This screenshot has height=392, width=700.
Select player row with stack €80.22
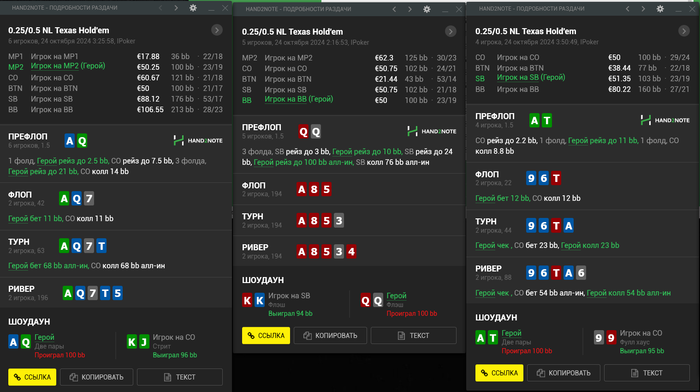click(x=583, y=89)
